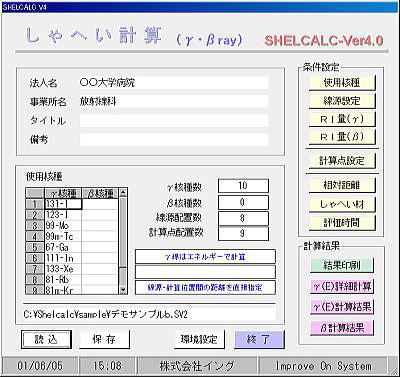Select the 99m-Tc nuclide cell
The image size is (400, 377).
[63, 236]
